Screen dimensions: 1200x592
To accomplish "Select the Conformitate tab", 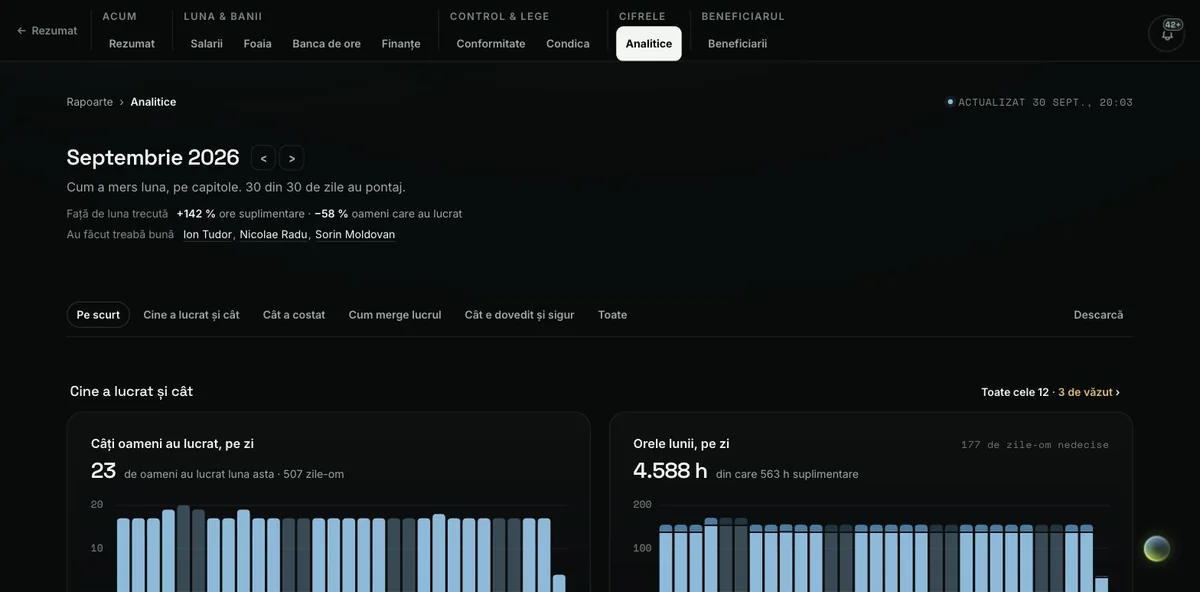I will pos(491,44).
